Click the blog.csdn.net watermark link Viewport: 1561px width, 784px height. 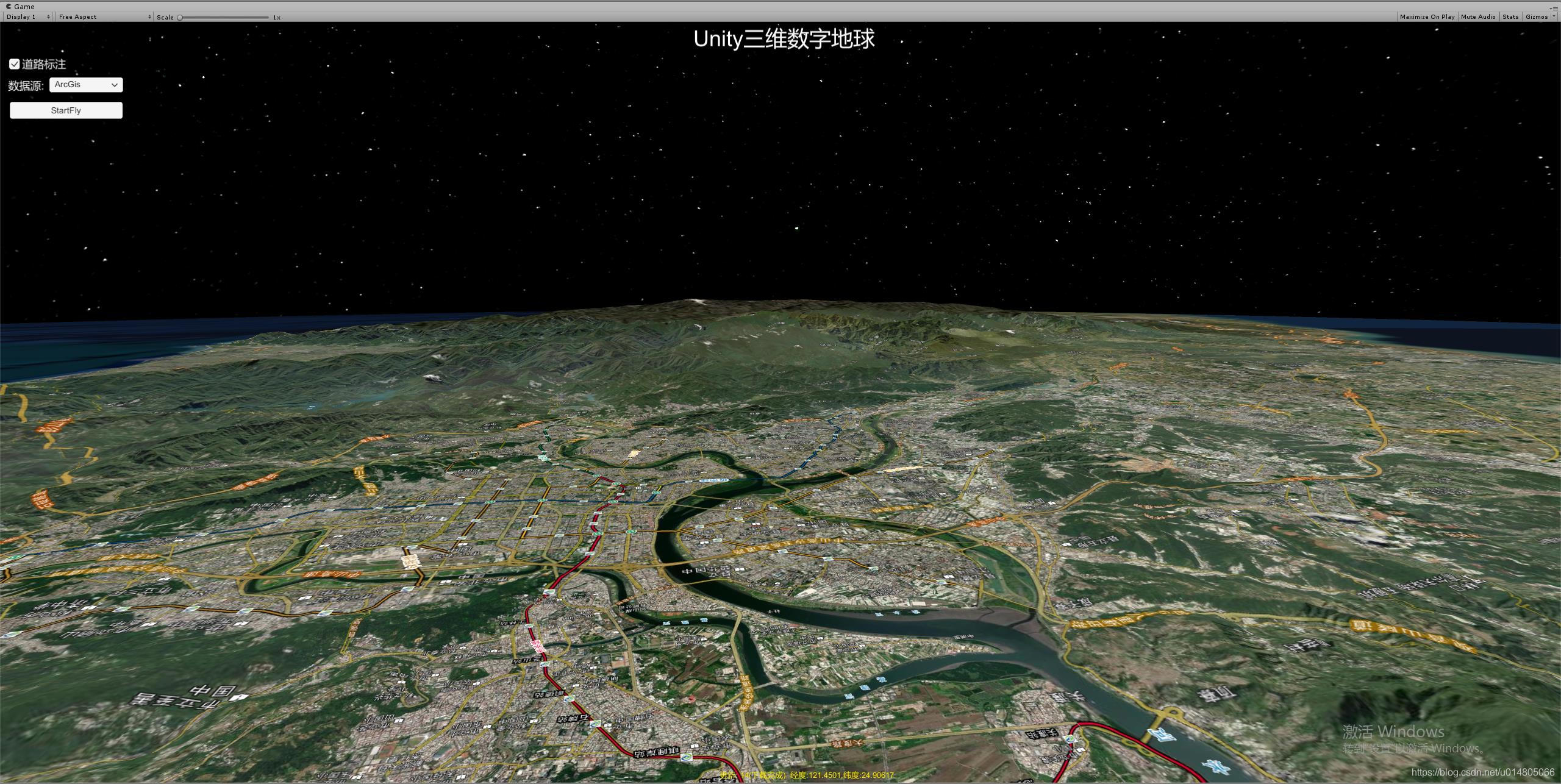tap(1483, 772)
